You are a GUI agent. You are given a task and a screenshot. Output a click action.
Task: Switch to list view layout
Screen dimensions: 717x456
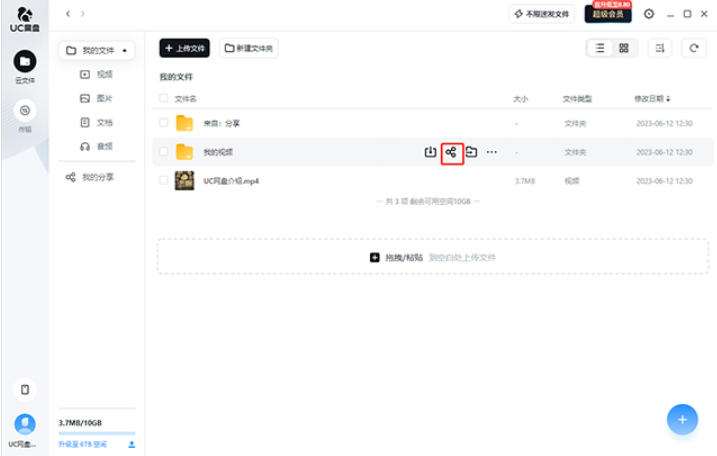pos(600,48)
